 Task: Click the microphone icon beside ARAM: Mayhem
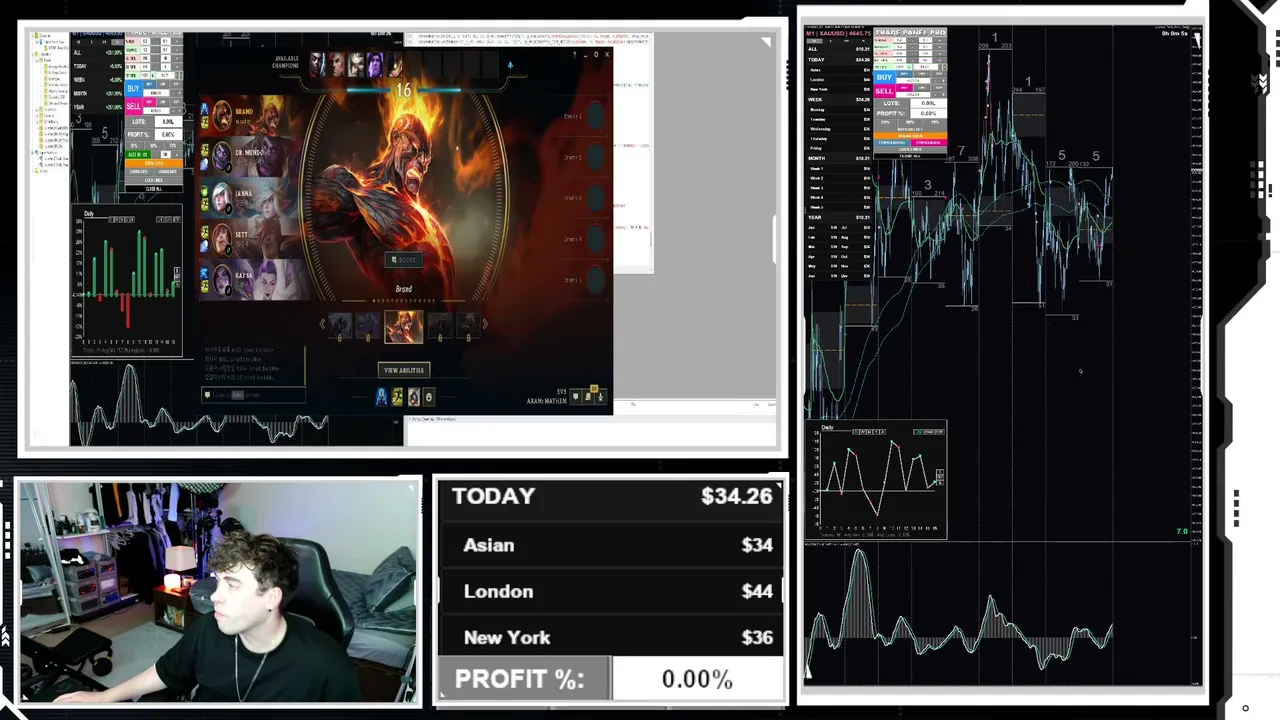tap(600, 397)
